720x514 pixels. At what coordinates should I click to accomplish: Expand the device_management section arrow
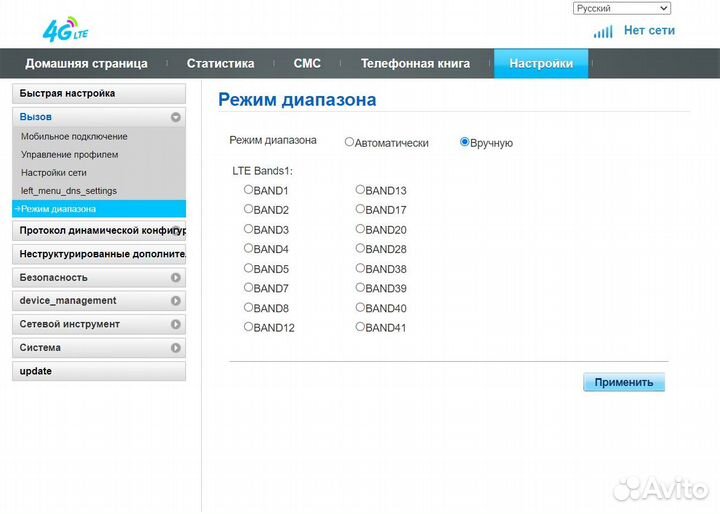pyautogui.click(x=176, y=301)
